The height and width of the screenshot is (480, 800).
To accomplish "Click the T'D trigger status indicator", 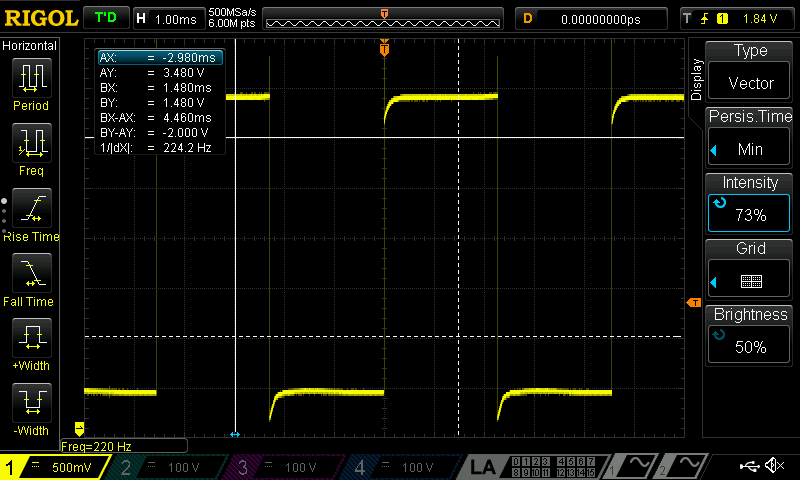I will point(106,18).
